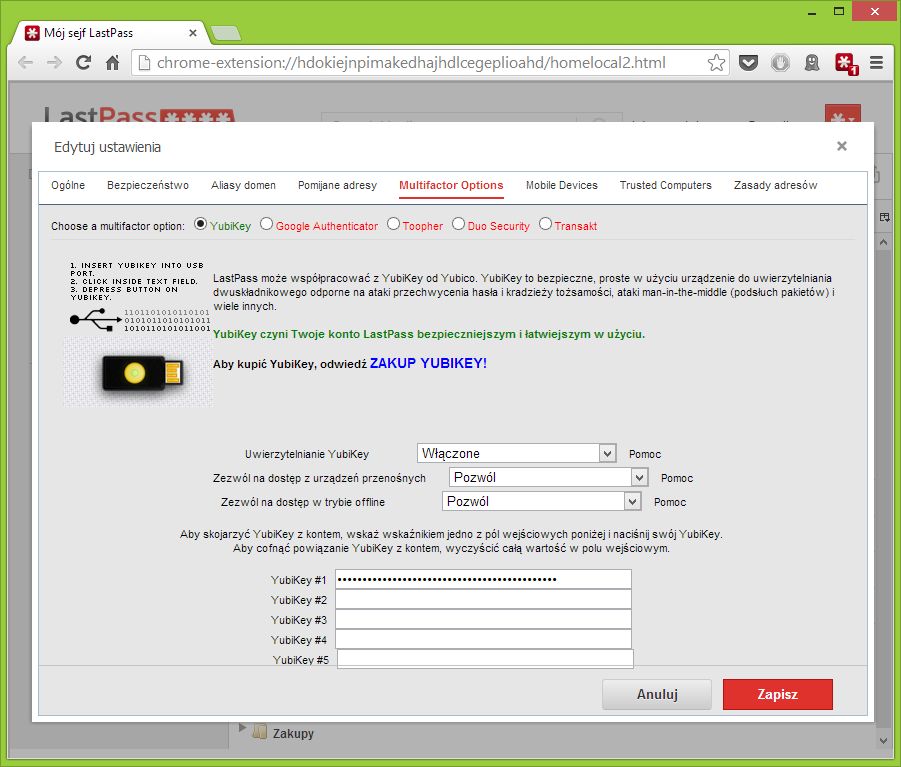Select the YubiKey multifactor option
The height and width of the screenshot is (767, 901).
(x=201, y=224)
